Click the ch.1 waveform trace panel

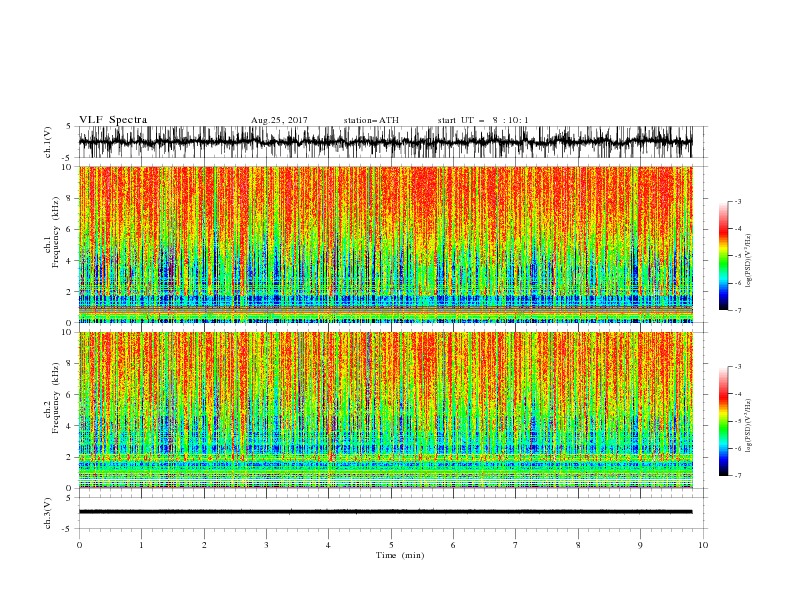[392, 142]
